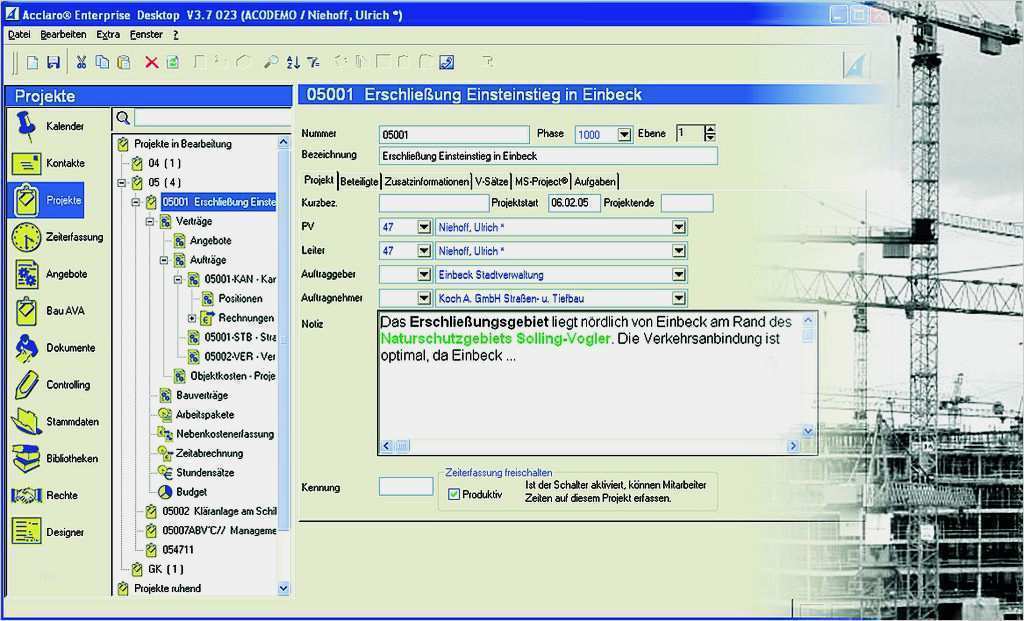Open the Rechte handshake module

[x=43, y=496]
